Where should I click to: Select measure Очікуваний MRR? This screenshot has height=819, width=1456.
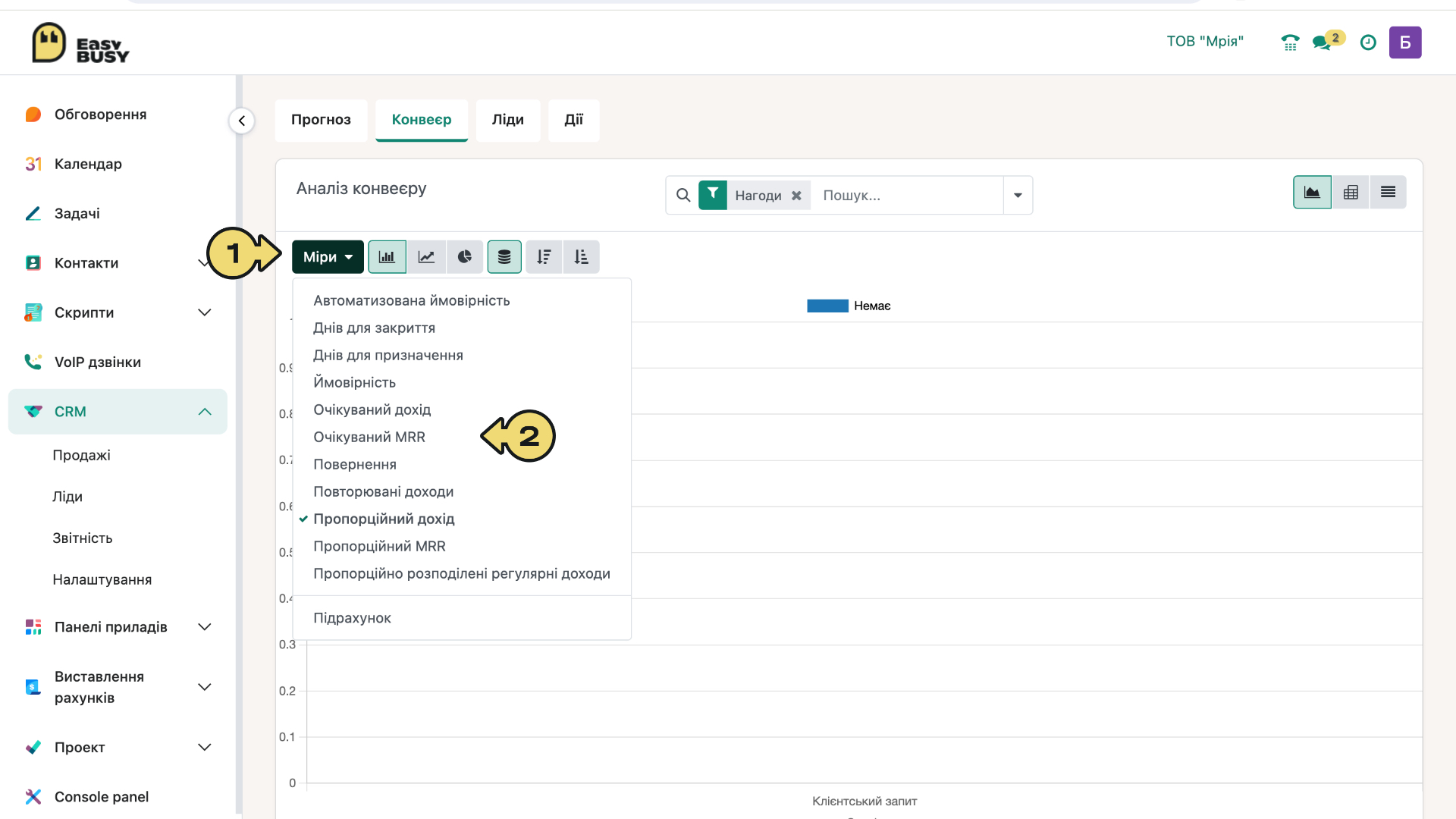coord(462,438)
